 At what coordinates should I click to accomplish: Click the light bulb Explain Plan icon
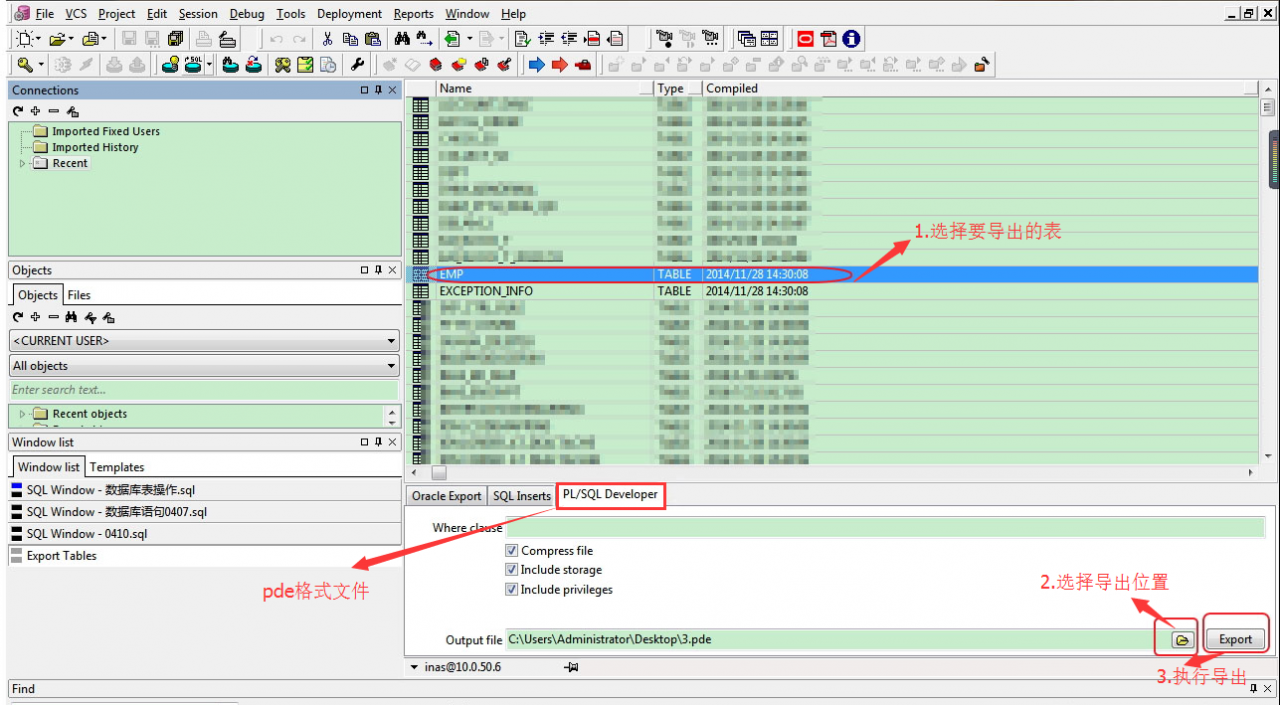pyautogui.click(x=170, y=65)
